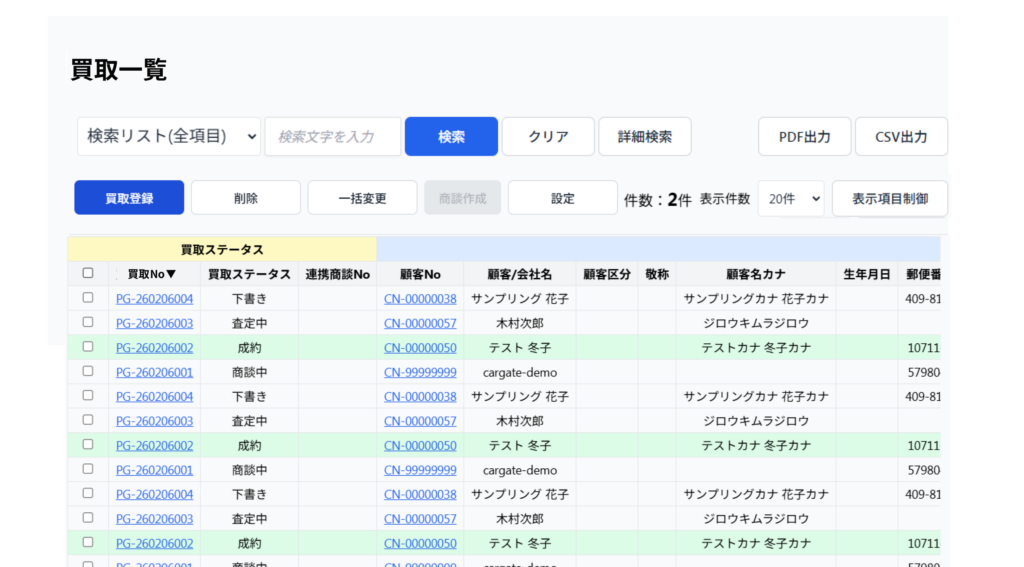The width and height of the screenshot is (1024, 567).
Task: Click the 顧客名カナ column header
Action: click(755, 274)
